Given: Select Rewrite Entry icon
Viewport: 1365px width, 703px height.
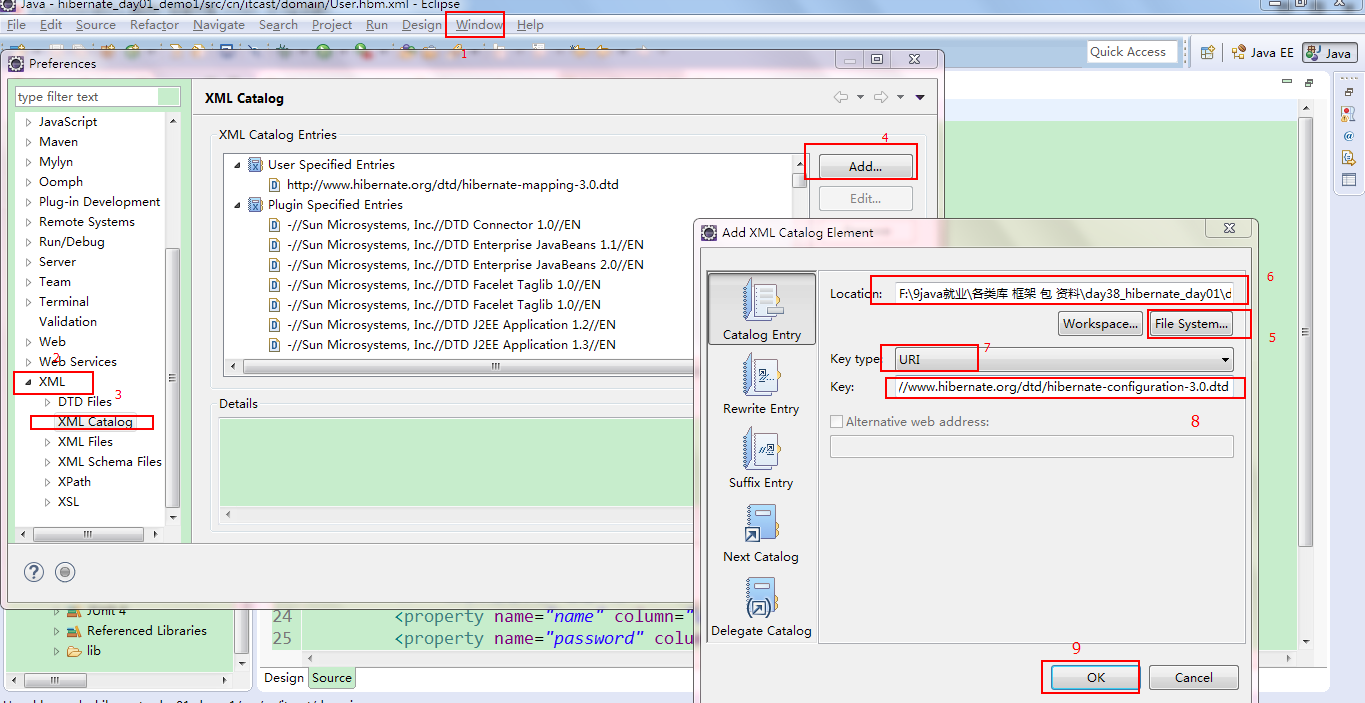Looking at the screenshot, I should point(761,375).
